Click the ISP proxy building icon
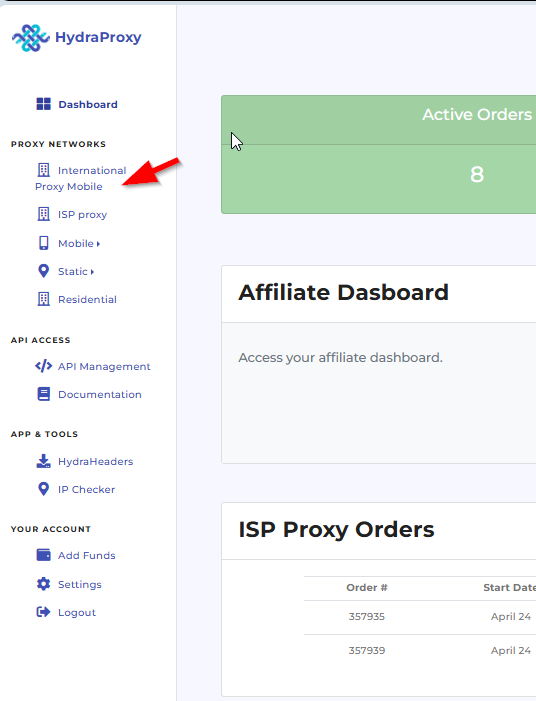Screen dimensions: 536x701 point(43,214)
